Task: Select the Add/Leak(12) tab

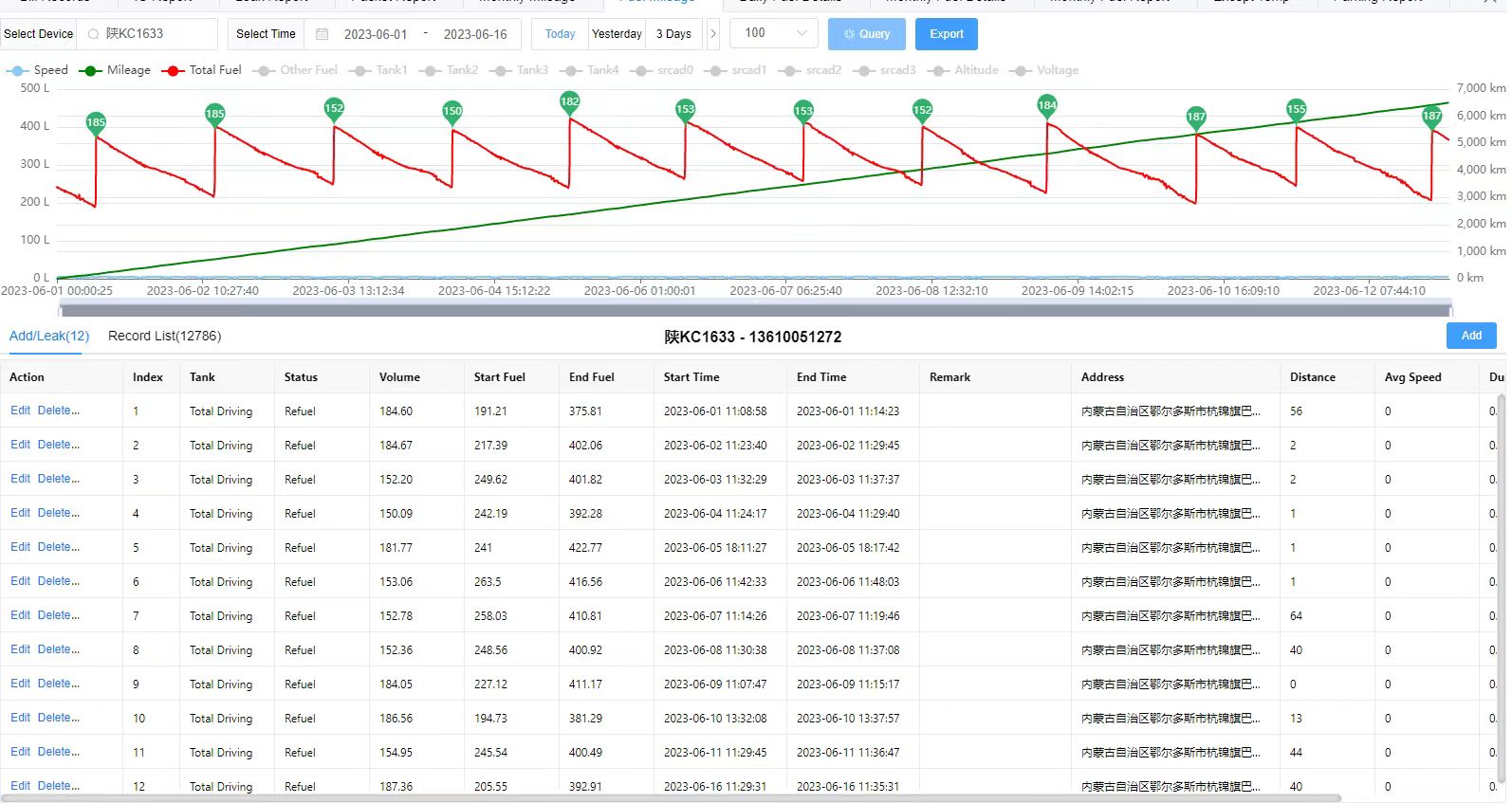Action: 49,337
